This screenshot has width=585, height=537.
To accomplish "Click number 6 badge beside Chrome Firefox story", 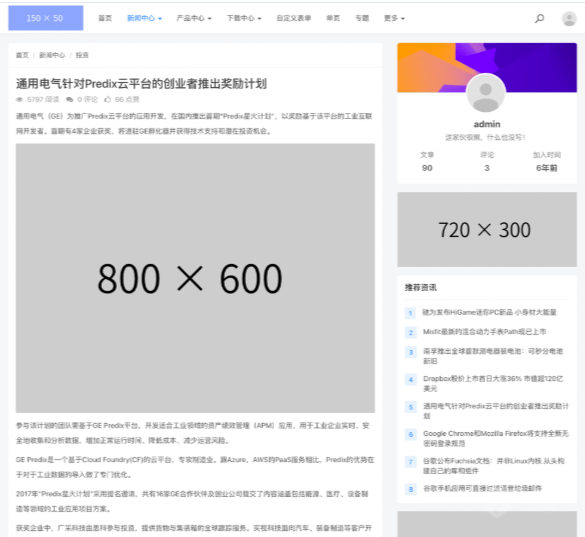I will [x=410, y=434].
